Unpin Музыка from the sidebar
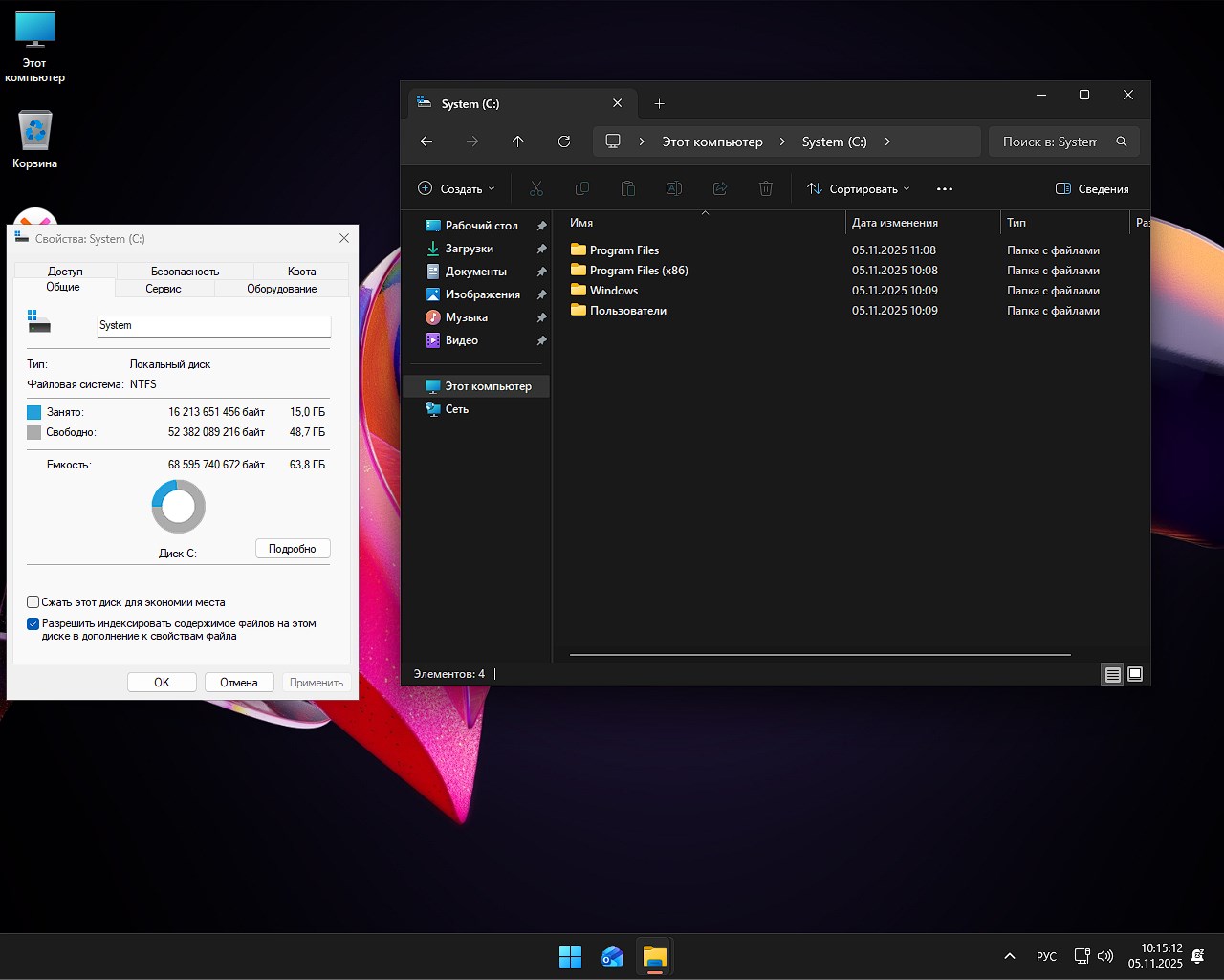This screenshot has width=1224, height=980. (541, 316)
